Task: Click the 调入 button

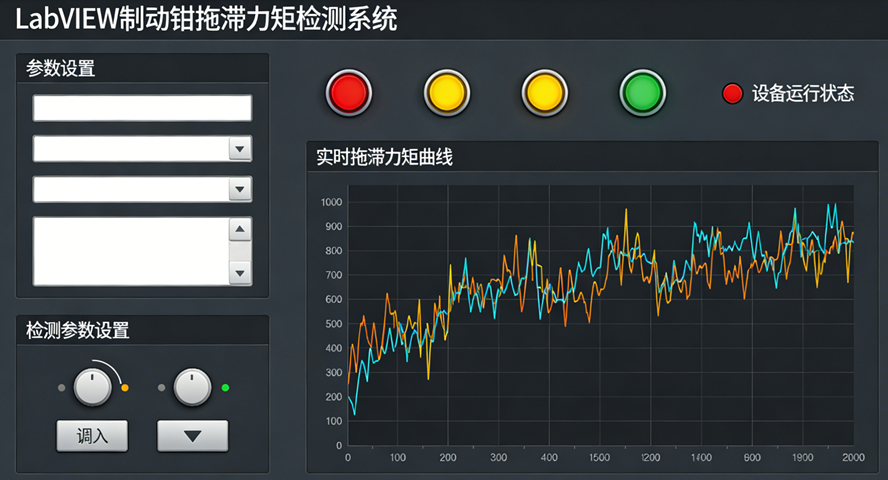Action: pyautogui.click(x=92, y=436)
